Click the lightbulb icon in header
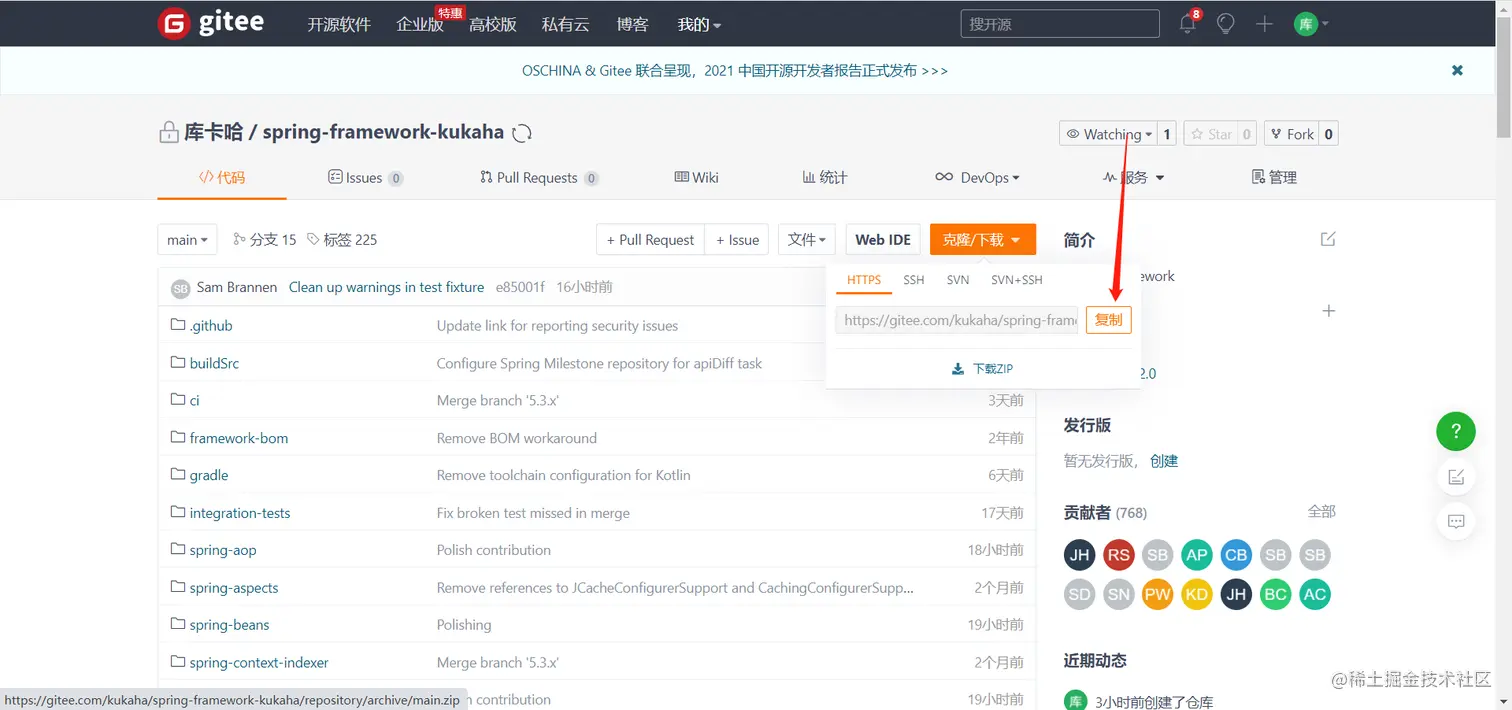Screen dimensions: 1512x710 click(x=1226, y=23)
